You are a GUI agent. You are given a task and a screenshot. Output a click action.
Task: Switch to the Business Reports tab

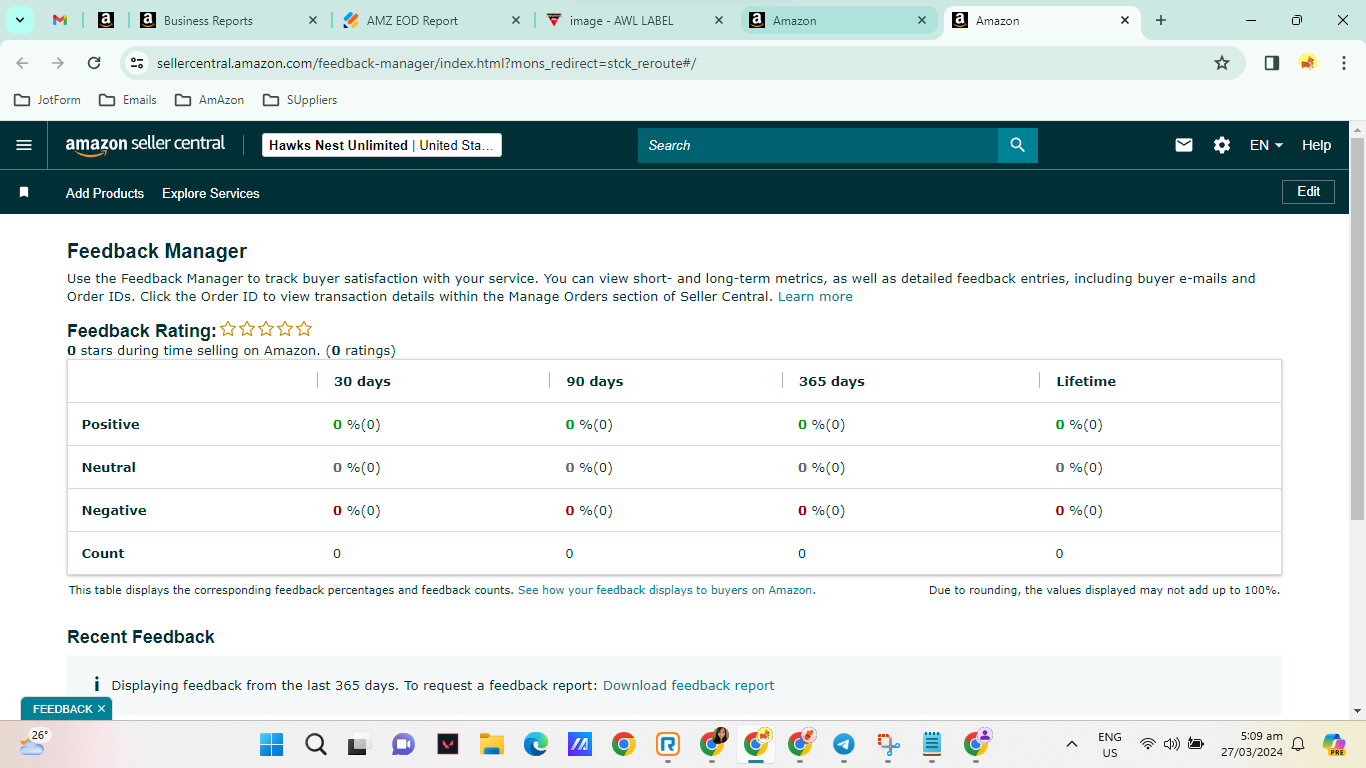[x=228, y=20]
